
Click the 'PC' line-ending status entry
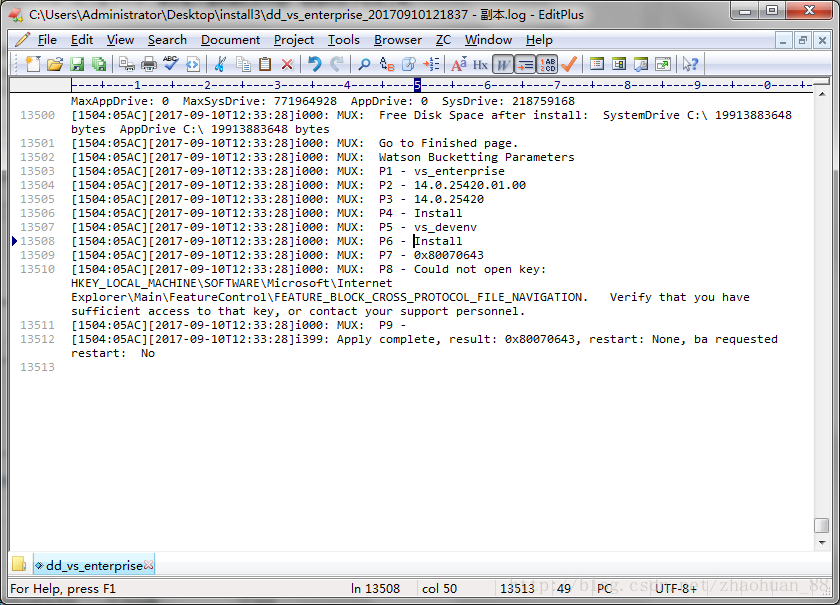(x=604, y=589)
